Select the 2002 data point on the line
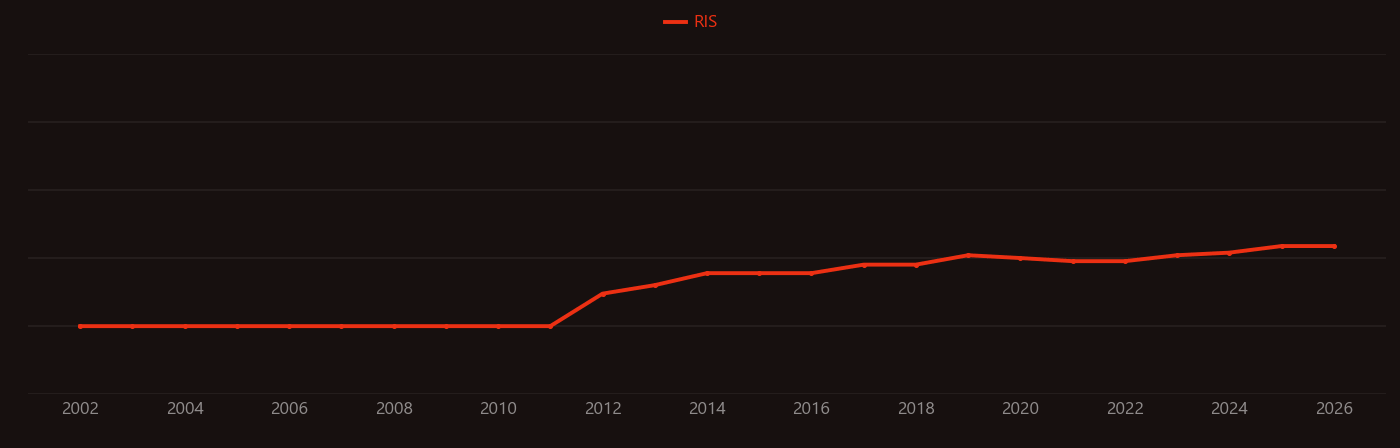The width and height of the screenshot is (1400, 448). [x=80, y=326]
